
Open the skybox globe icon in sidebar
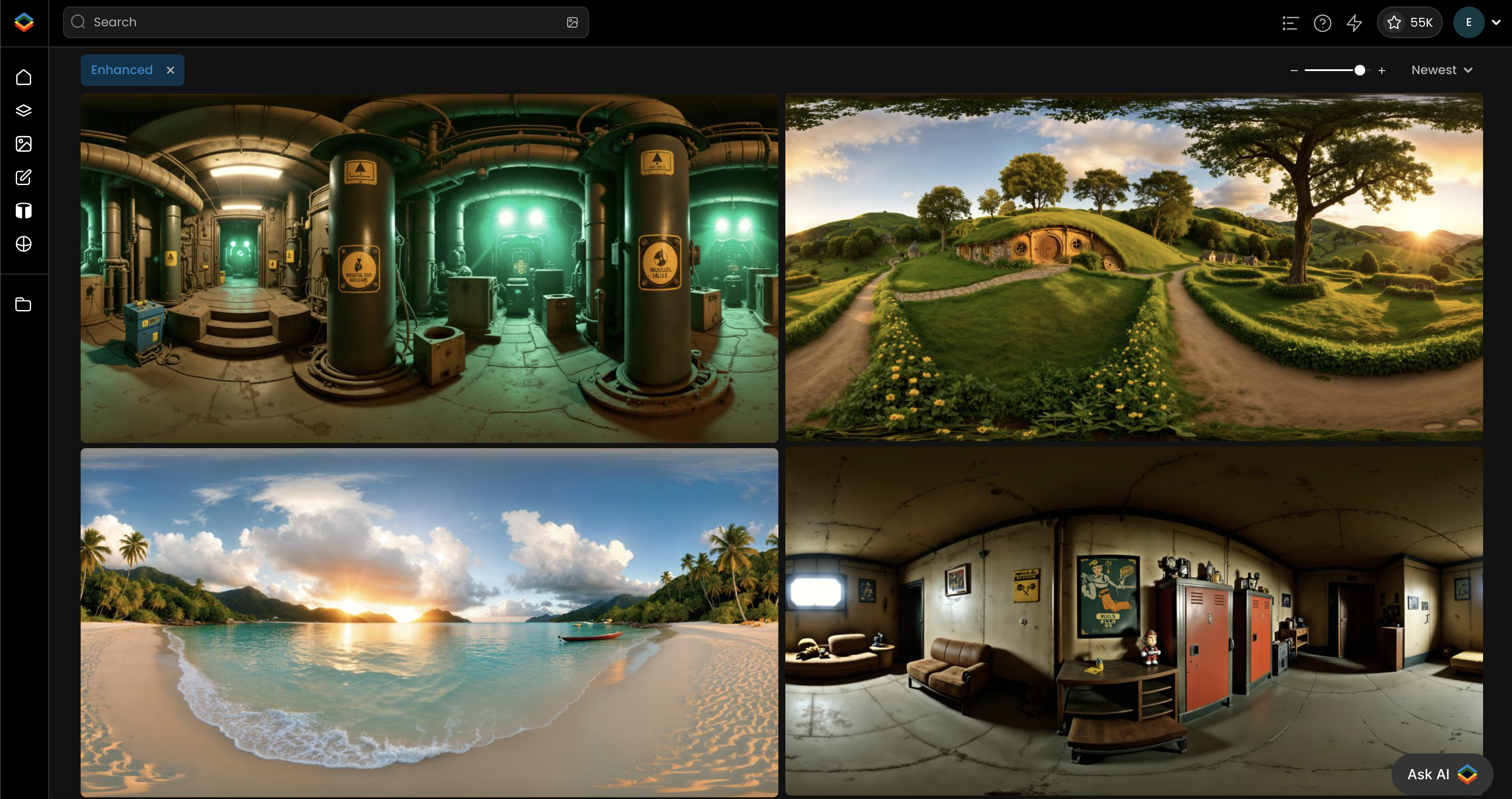(24, 244)
